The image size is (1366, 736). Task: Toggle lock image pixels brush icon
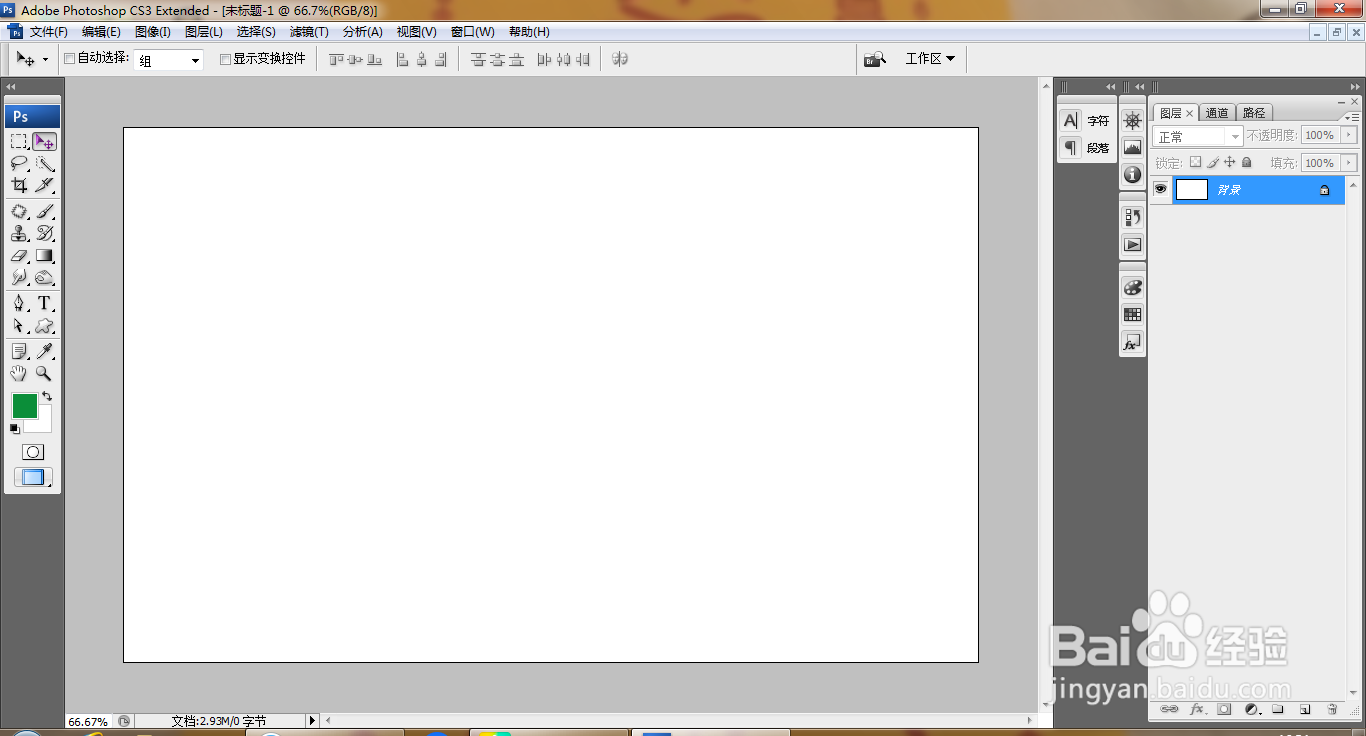pos(1212,162)
